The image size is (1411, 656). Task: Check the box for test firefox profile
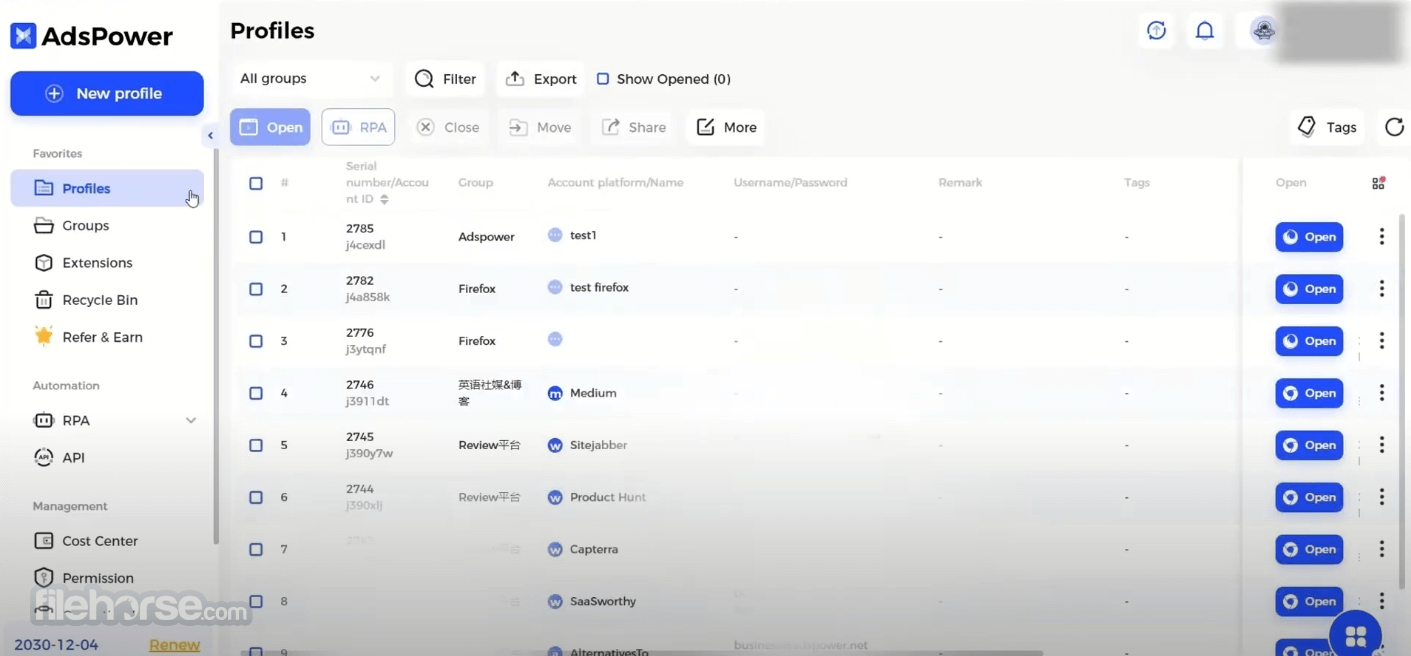(x=256, y=289)
